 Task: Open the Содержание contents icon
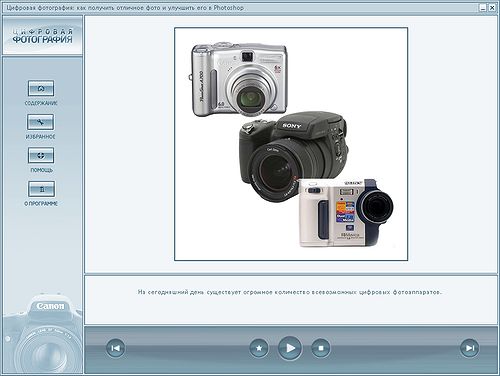(x=41, y=89)
